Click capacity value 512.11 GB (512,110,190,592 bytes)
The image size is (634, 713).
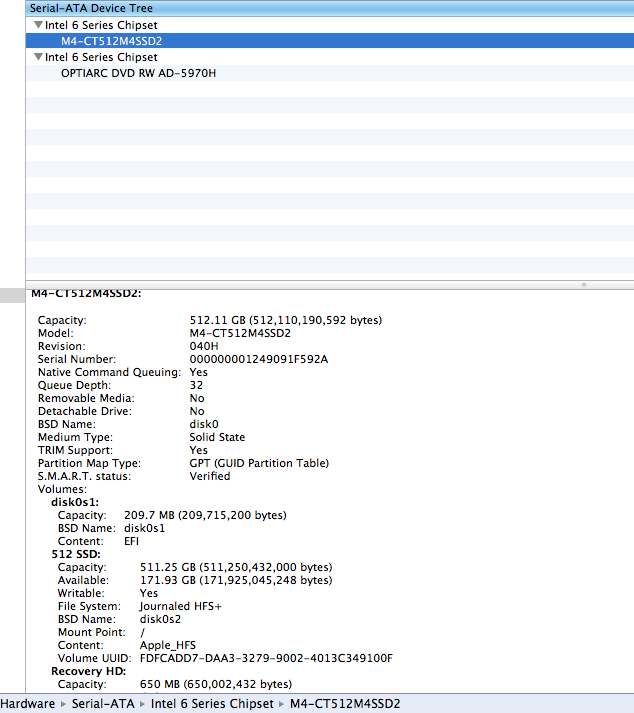pyautogui.click(x=286, y=320)
